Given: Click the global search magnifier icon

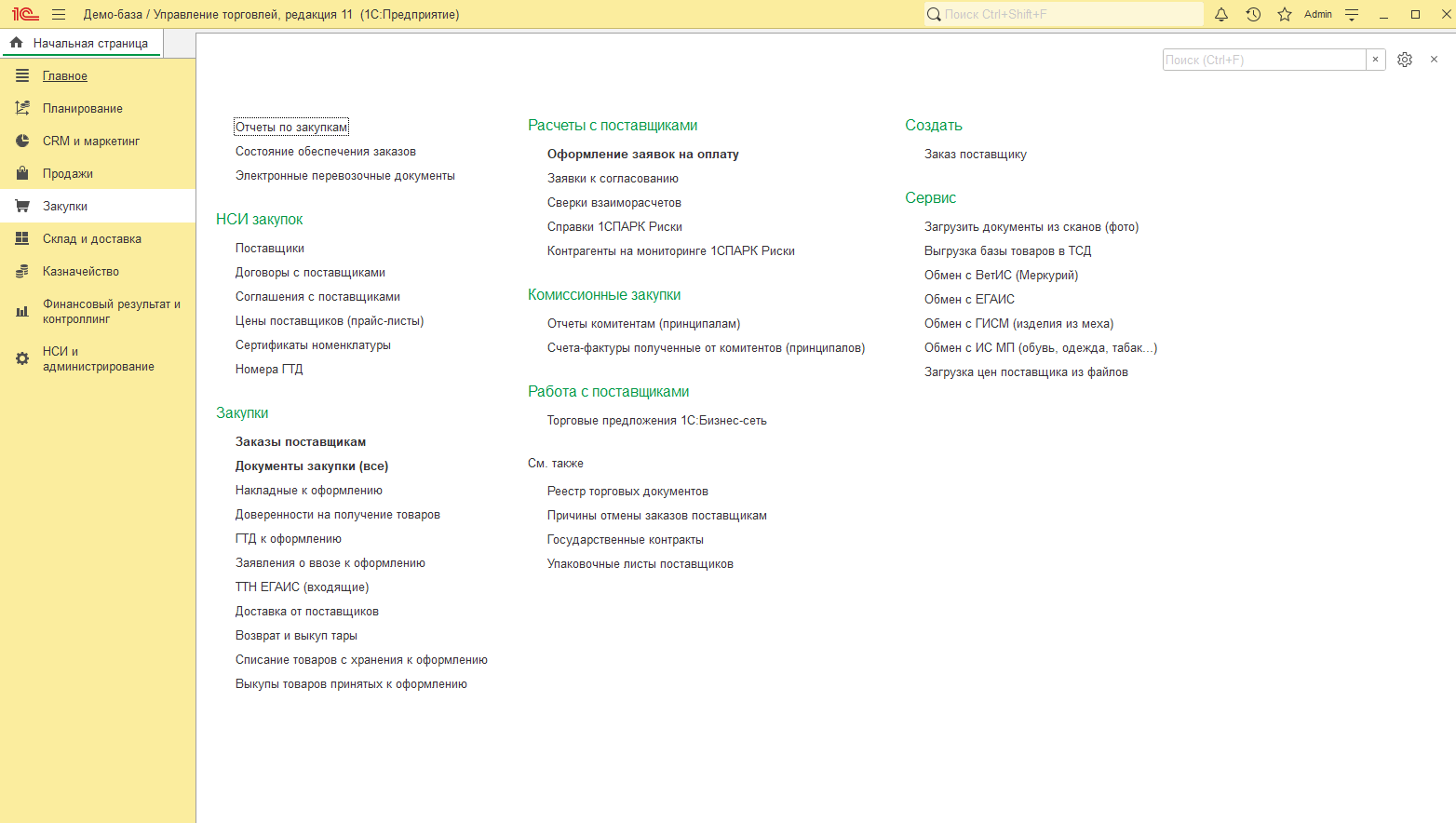Looking at the screenshot, I should (934, 14).
